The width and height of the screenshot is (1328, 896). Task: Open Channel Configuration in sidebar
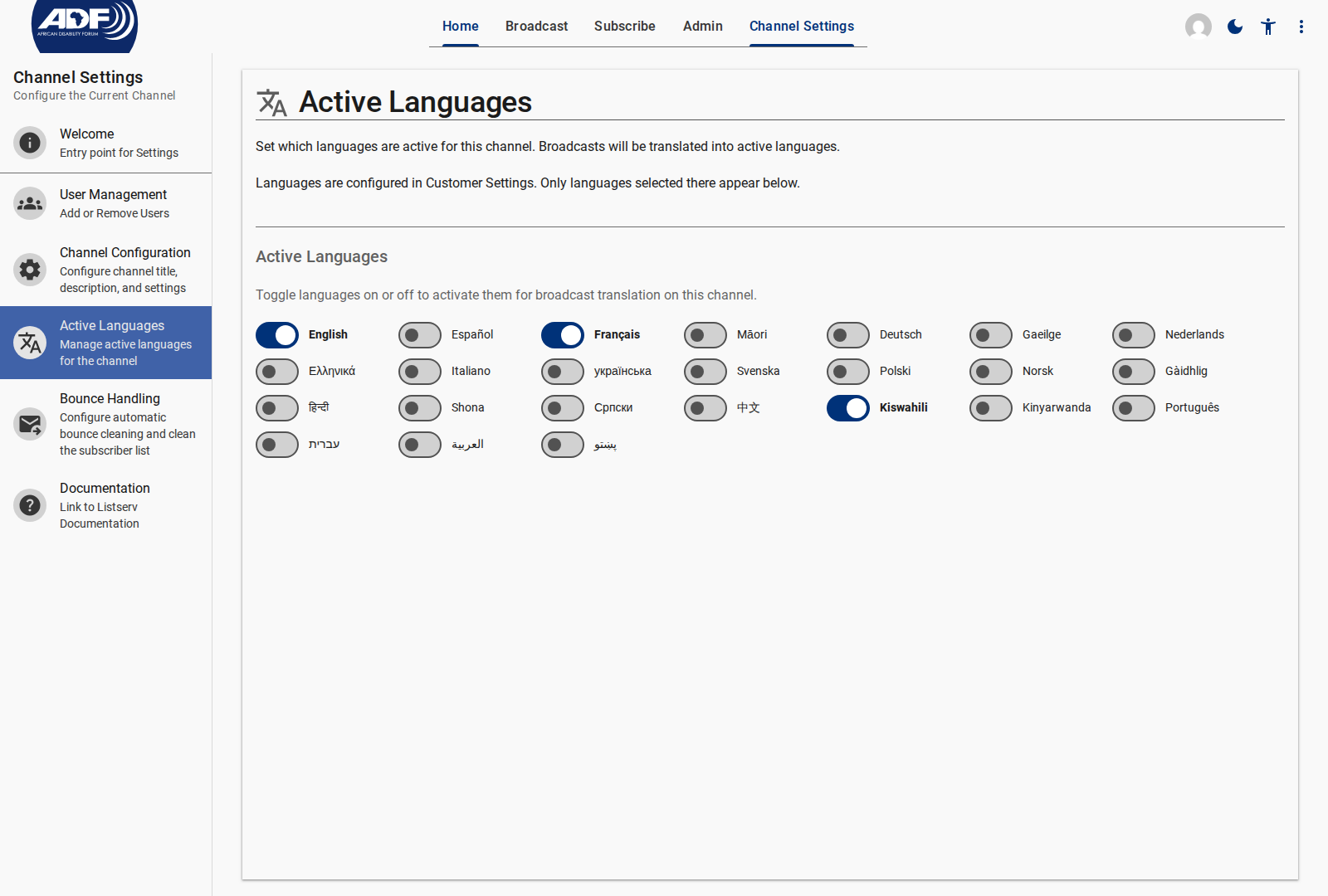(105, 270)
